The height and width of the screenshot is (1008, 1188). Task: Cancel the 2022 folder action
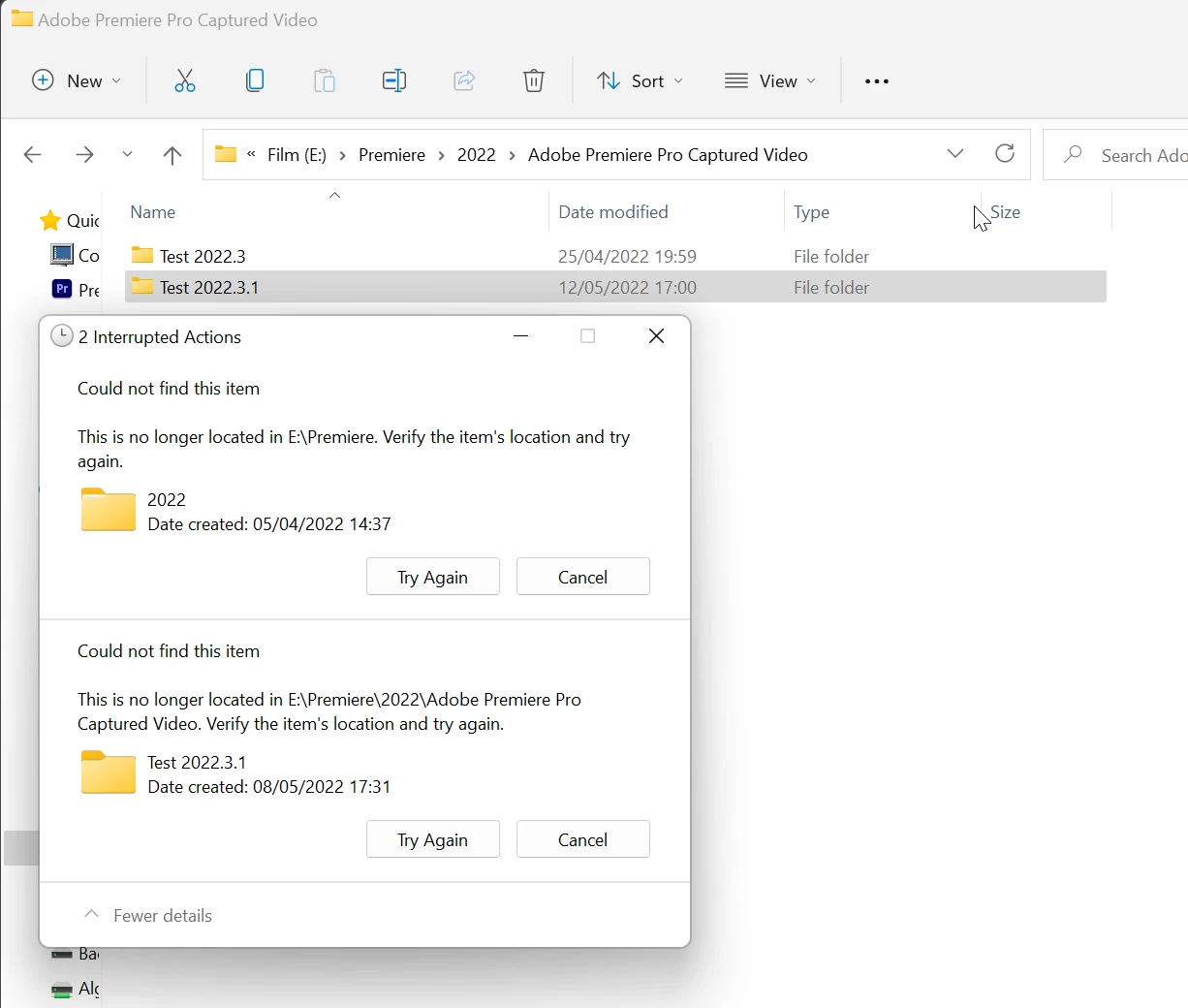(583, 577)
